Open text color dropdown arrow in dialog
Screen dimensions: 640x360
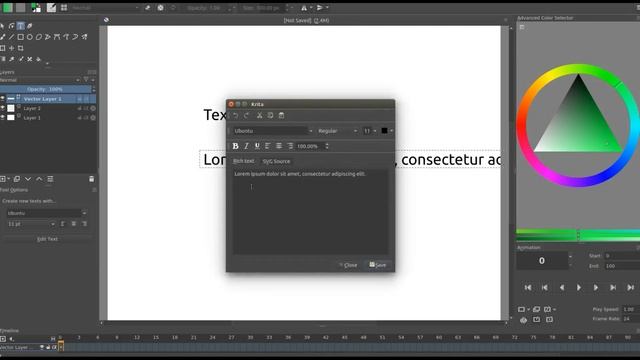coord(391,131)
